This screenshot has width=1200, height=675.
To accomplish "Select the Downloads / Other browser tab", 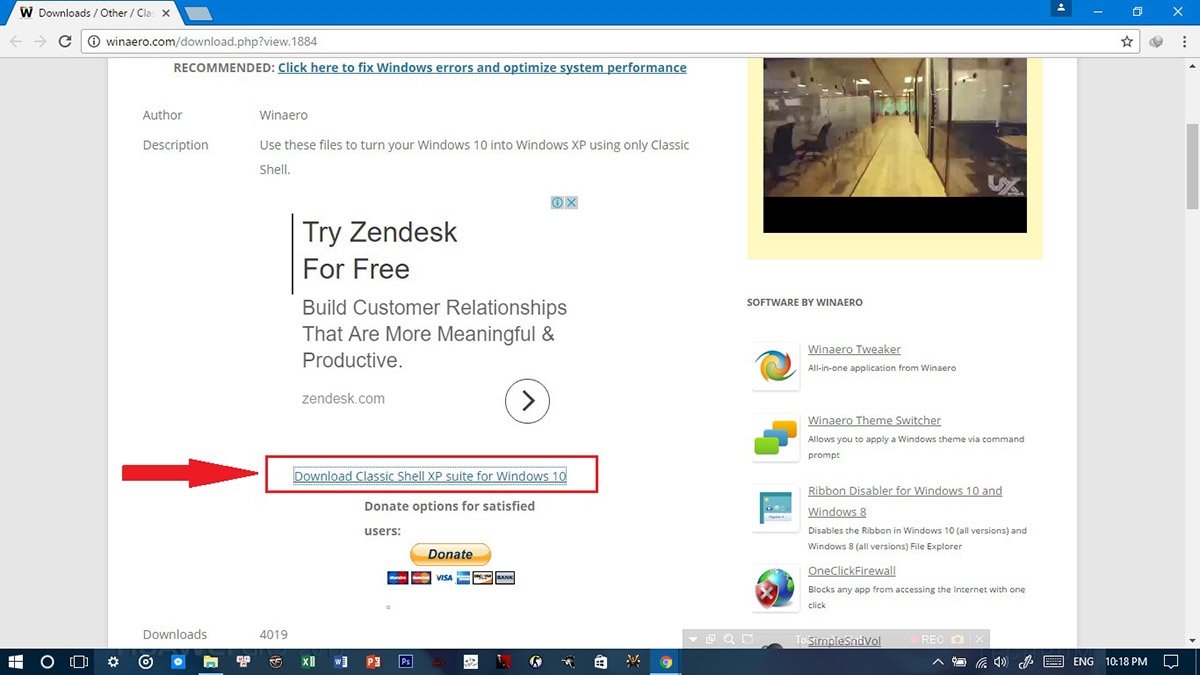I will (94, 13).
